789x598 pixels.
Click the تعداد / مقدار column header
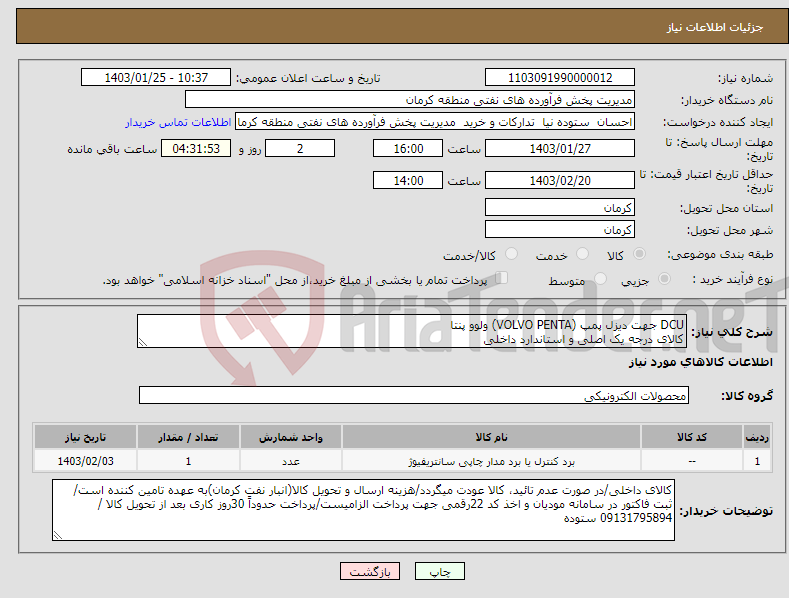coord(188,437)
